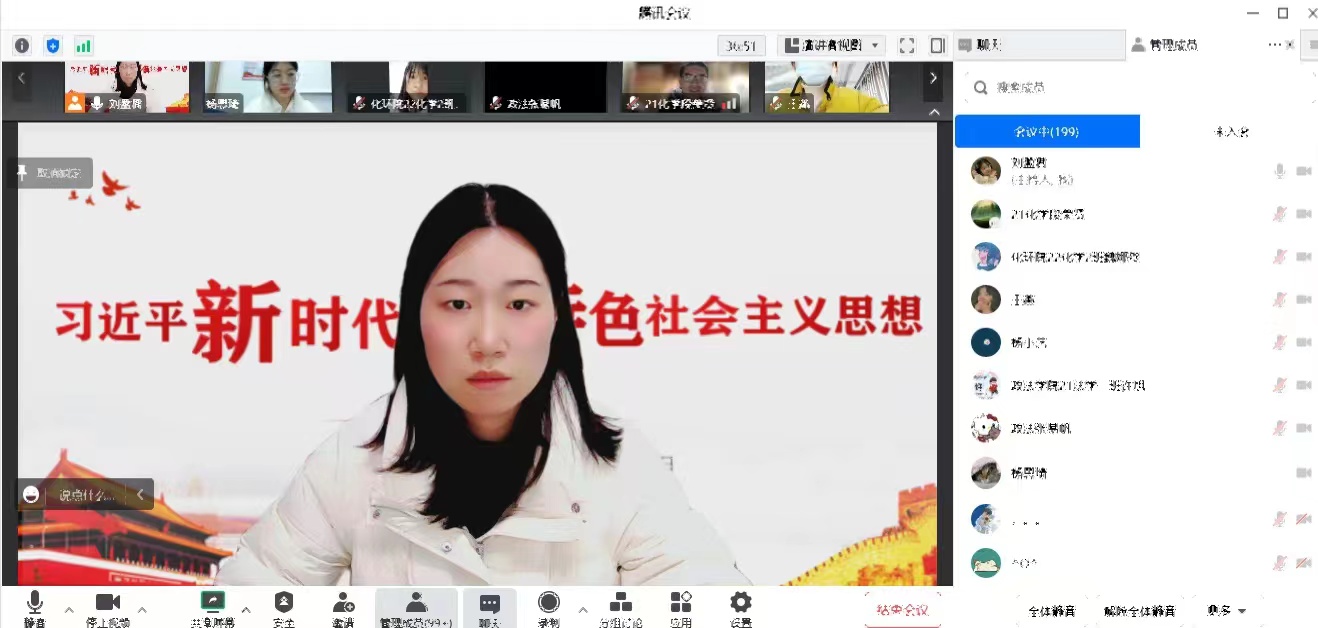Switch to the Chat panel tab
This screenshot has height=628, width=1318.
pyautogui.click(x=1036, y=45)
